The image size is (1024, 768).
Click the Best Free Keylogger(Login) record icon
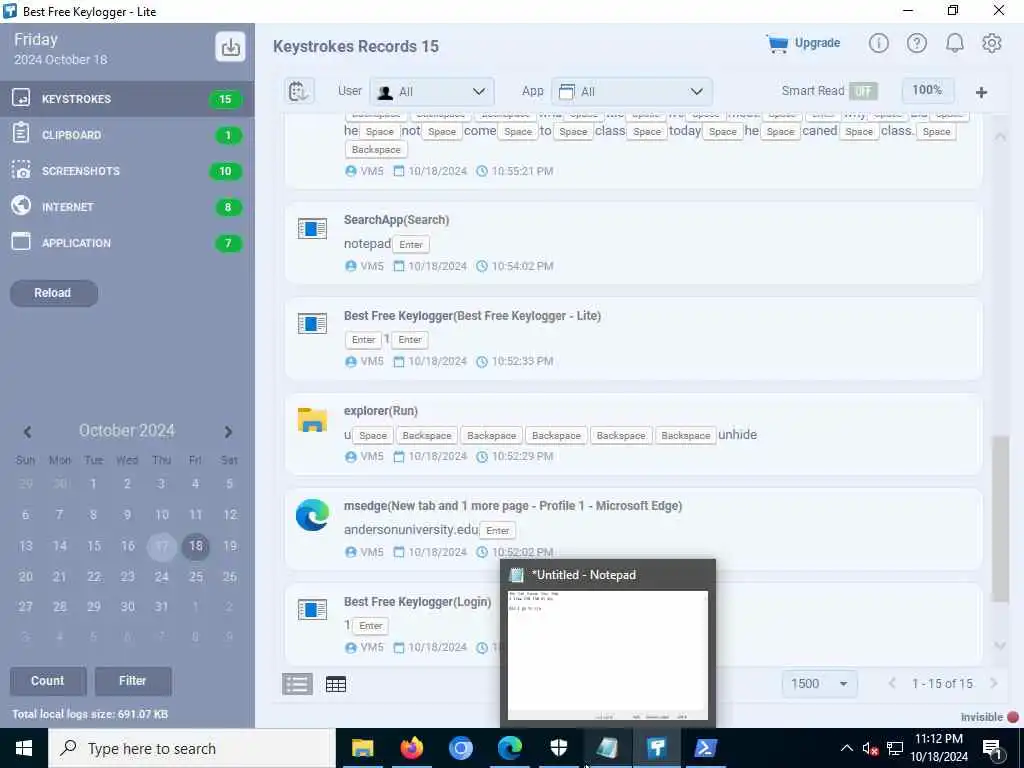tap(312, 609)
